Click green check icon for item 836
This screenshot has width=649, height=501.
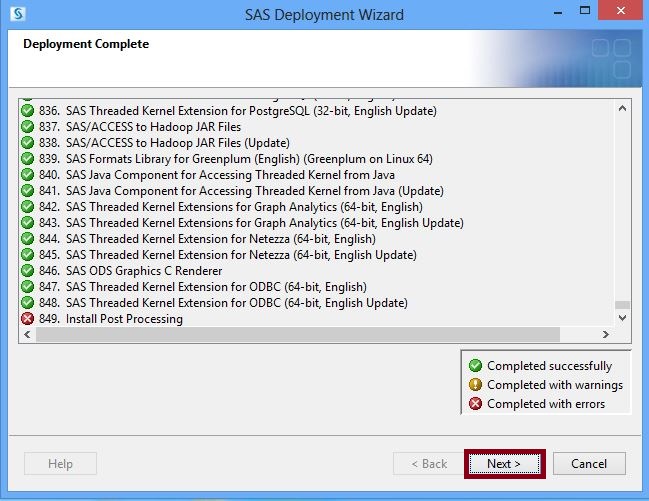[x=27, y=111]
